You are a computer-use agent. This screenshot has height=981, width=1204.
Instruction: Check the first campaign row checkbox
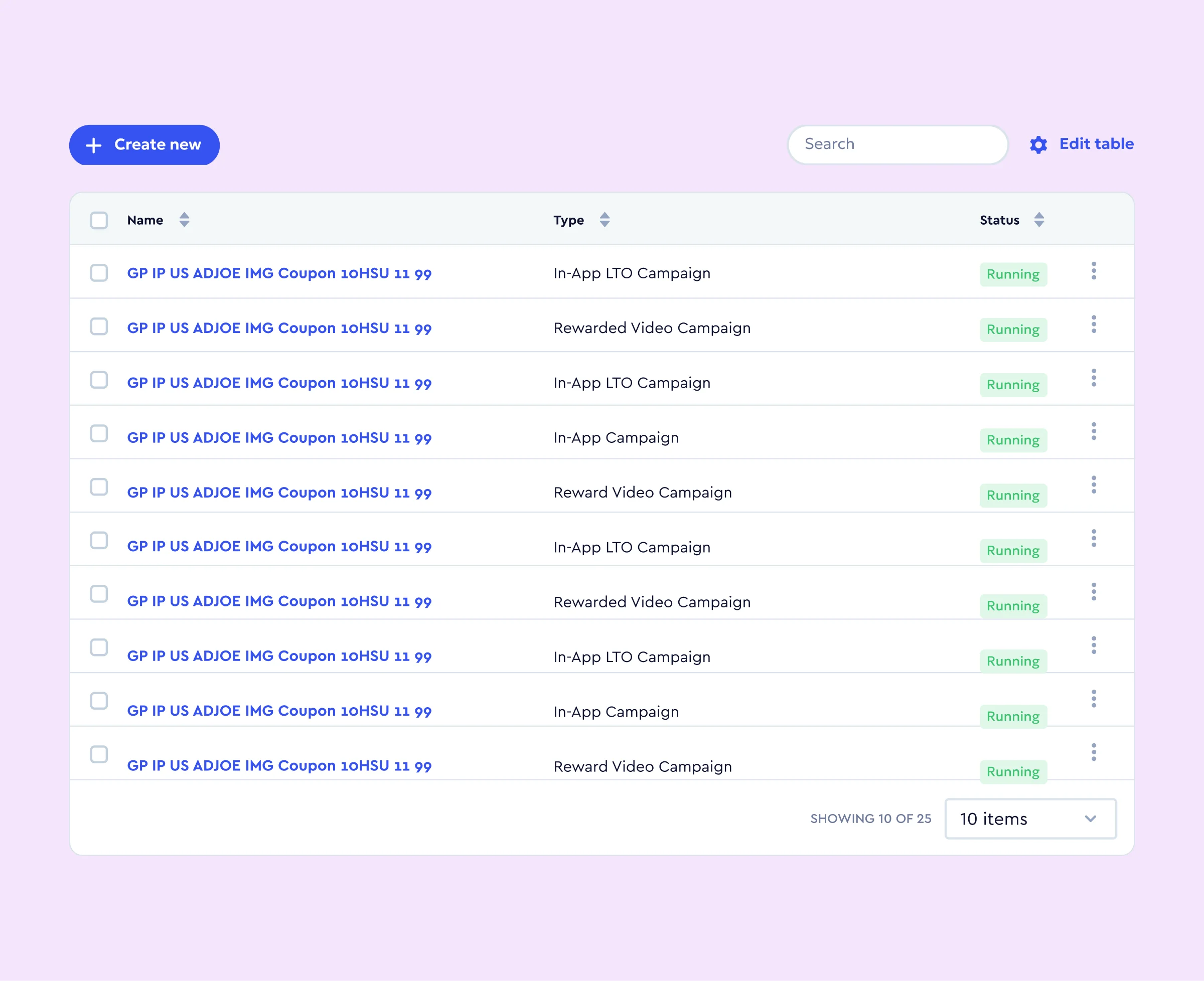click(x=99, y=273)
